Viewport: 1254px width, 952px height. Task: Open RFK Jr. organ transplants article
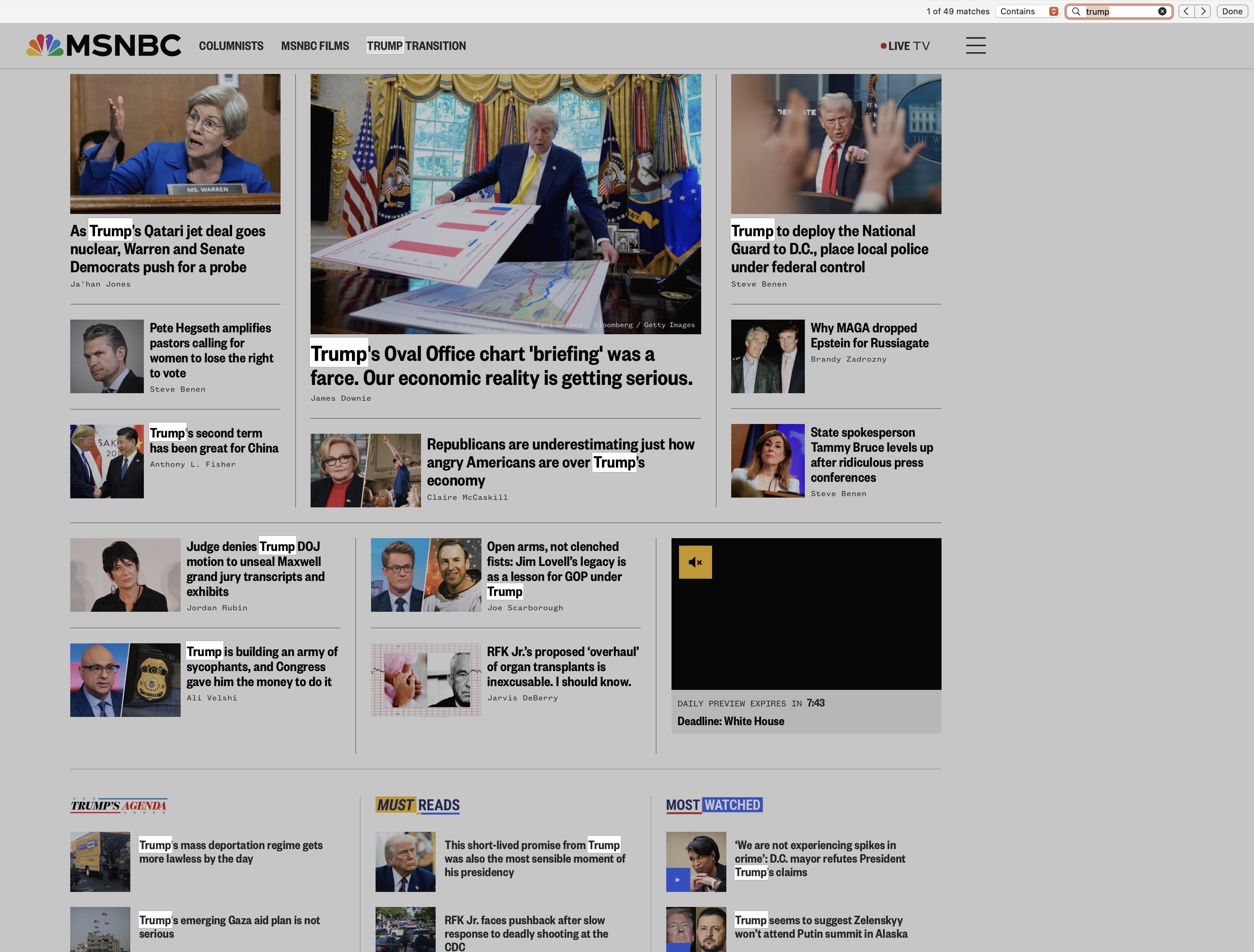point(562,667)
